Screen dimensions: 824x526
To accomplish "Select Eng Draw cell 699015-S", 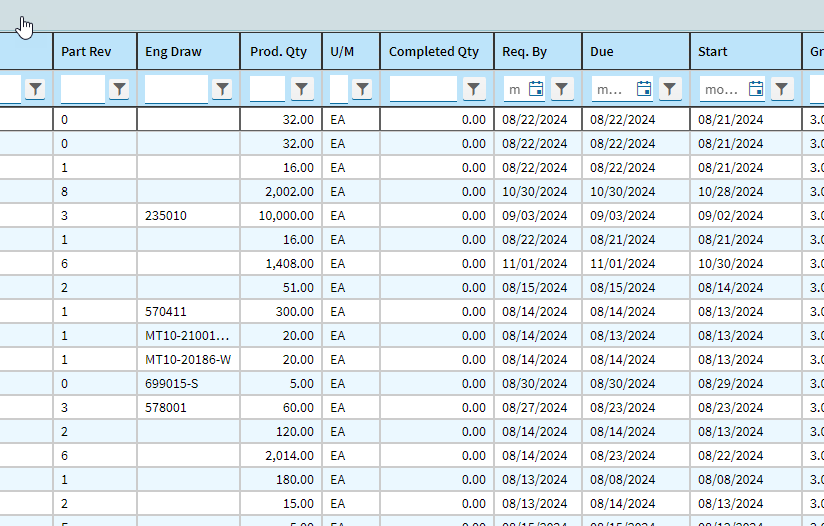I will 189,384.
